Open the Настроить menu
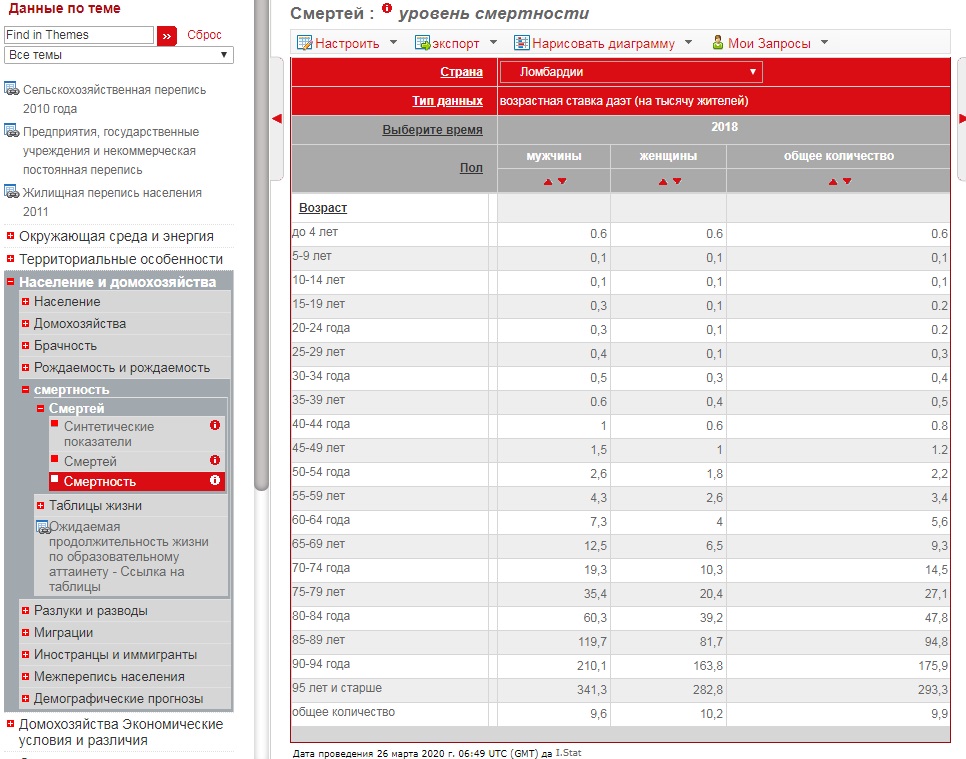Screen dimensions: 966x759 tap(393, 43)
